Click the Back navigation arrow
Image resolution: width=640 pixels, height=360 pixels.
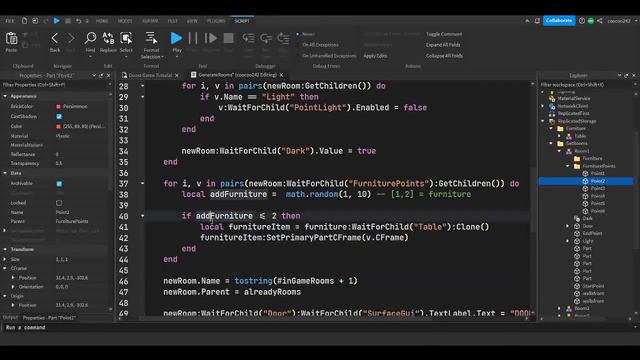(x=55, y=39)
